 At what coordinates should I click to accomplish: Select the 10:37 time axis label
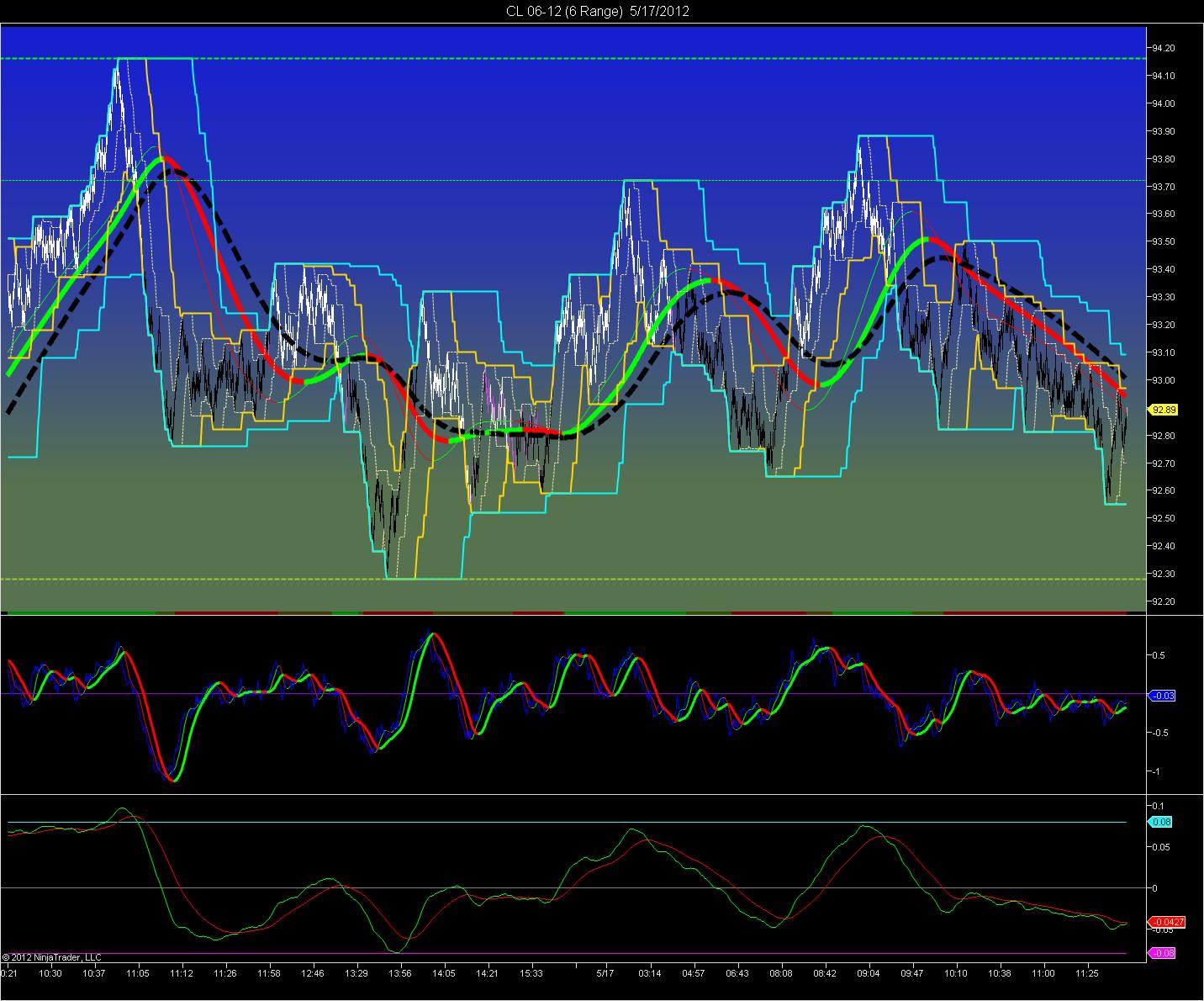(x=94, y=973)
